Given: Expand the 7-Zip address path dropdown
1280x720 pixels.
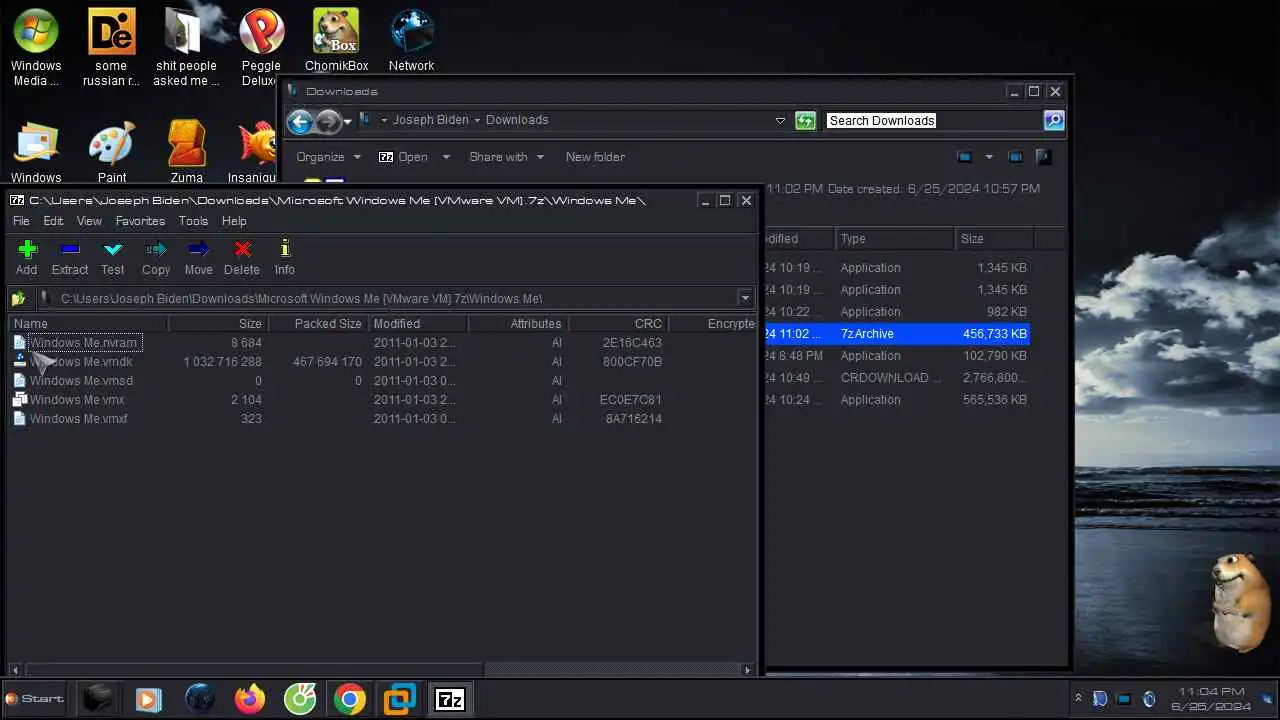Looking at the screenshot, I should coord(745,298).
